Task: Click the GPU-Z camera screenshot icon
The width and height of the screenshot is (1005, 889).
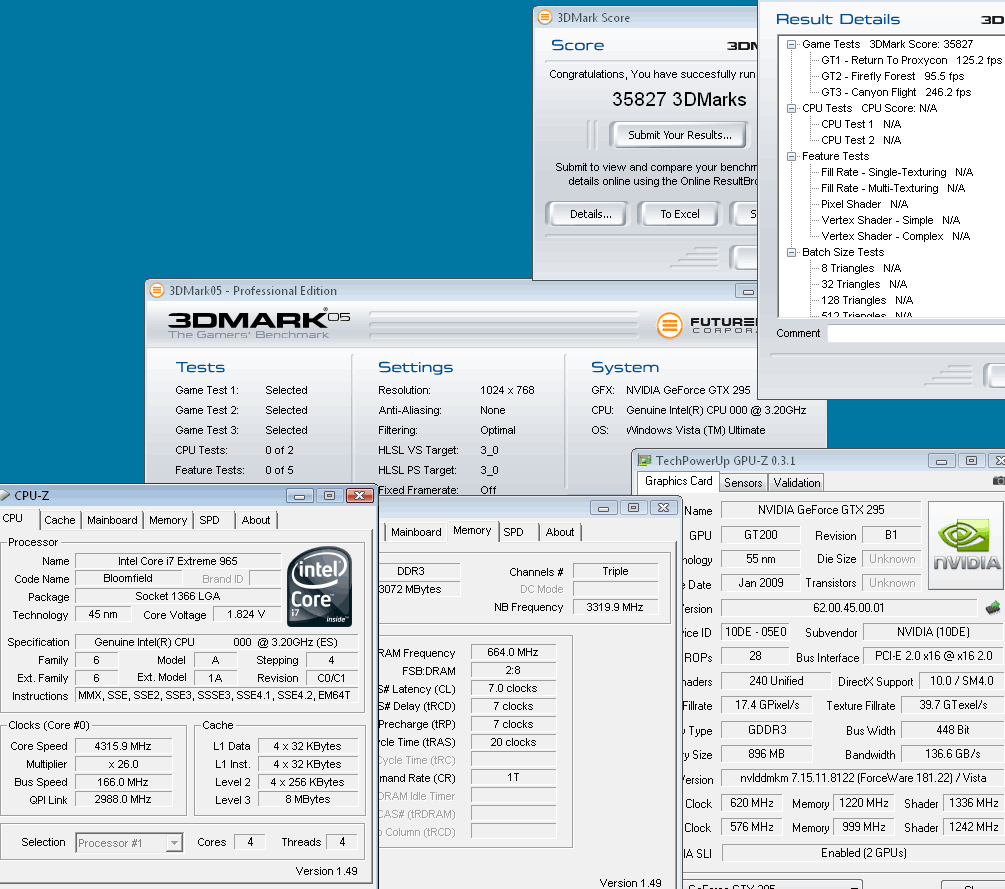Action: 999,480
